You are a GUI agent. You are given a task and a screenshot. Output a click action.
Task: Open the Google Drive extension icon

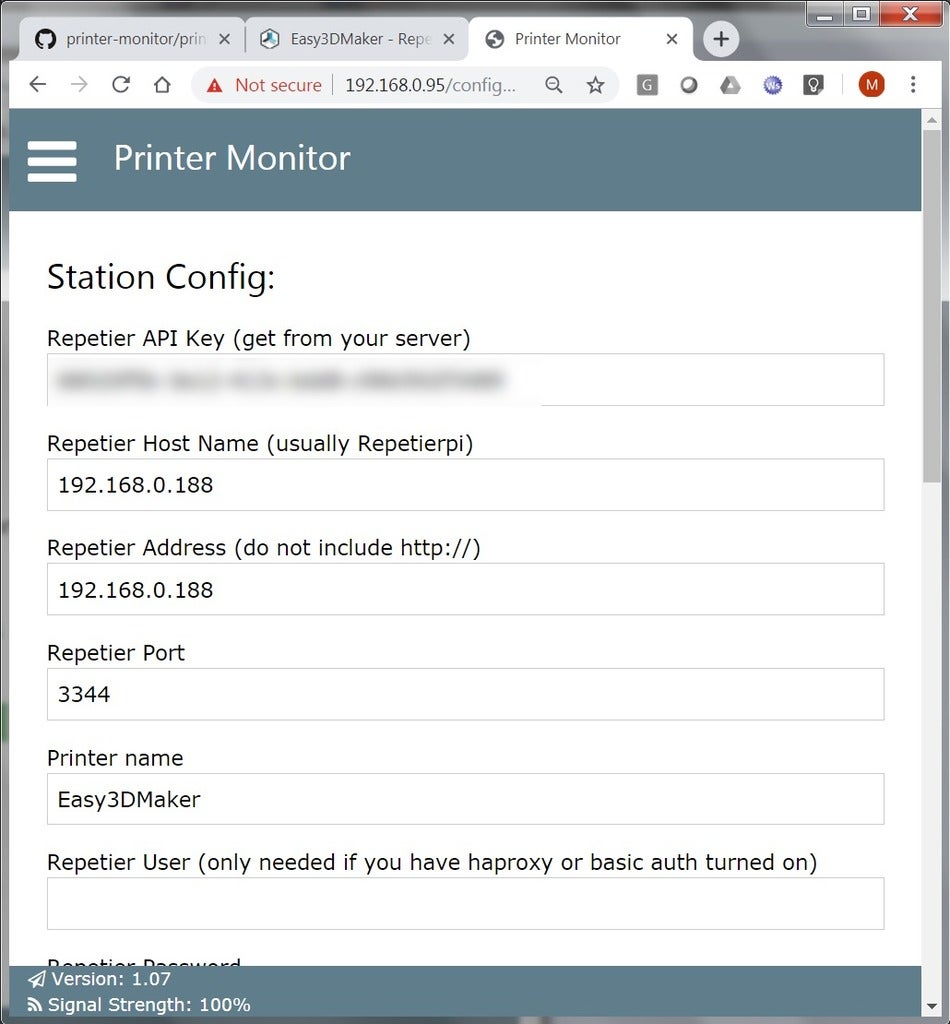pos(731,85)
